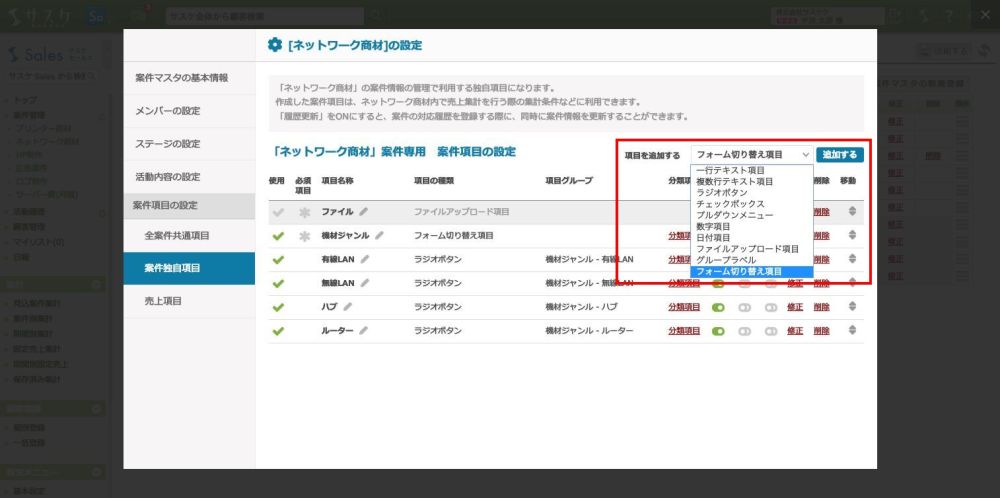1000x498 pixels.
Task: Select the 案件独自項目 sidebar item
Action: 189,268
